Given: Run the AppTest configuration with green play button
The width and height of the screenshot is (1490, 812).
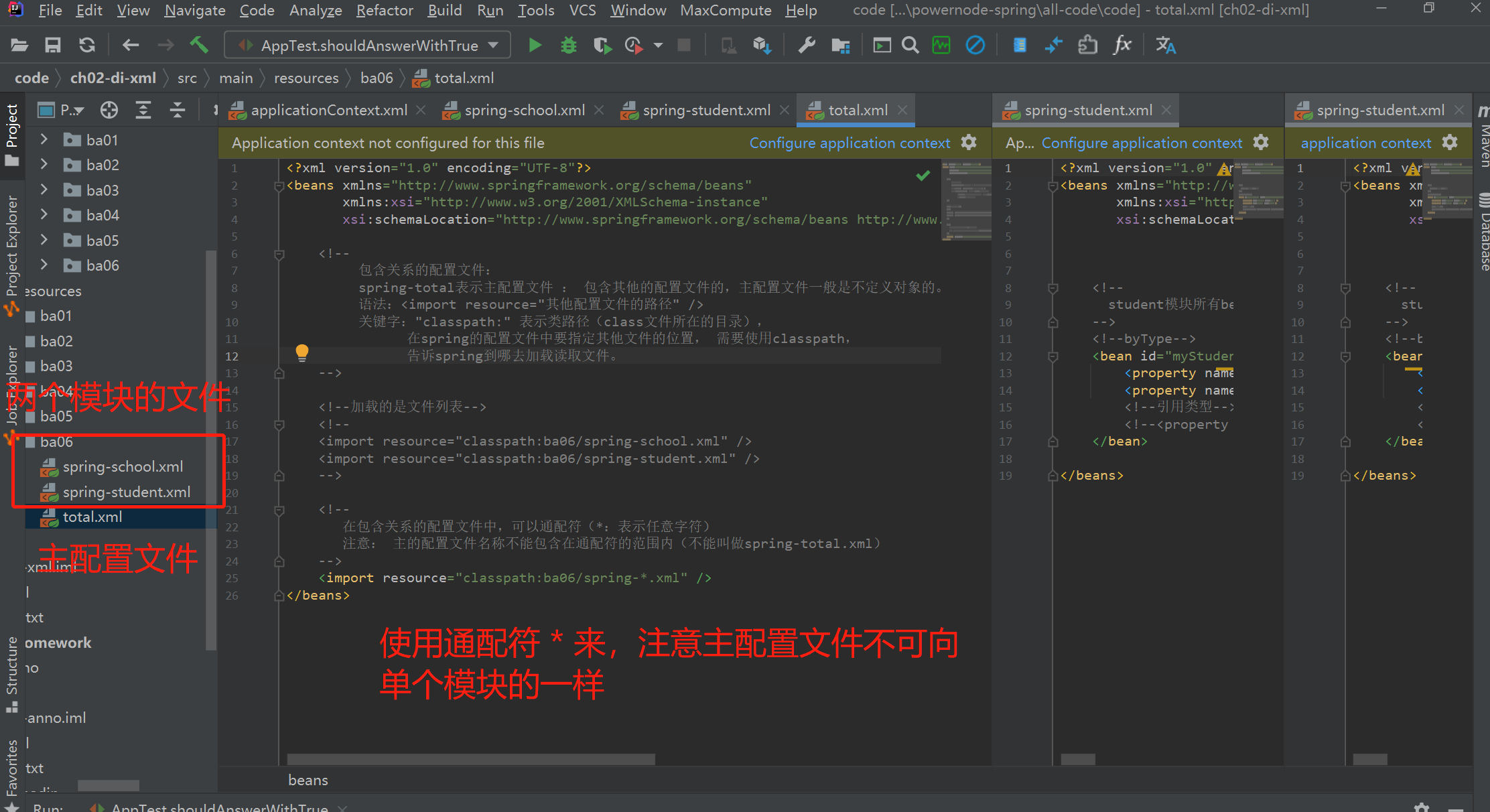Looking at the screenshot, I should (x=535, y=46).
